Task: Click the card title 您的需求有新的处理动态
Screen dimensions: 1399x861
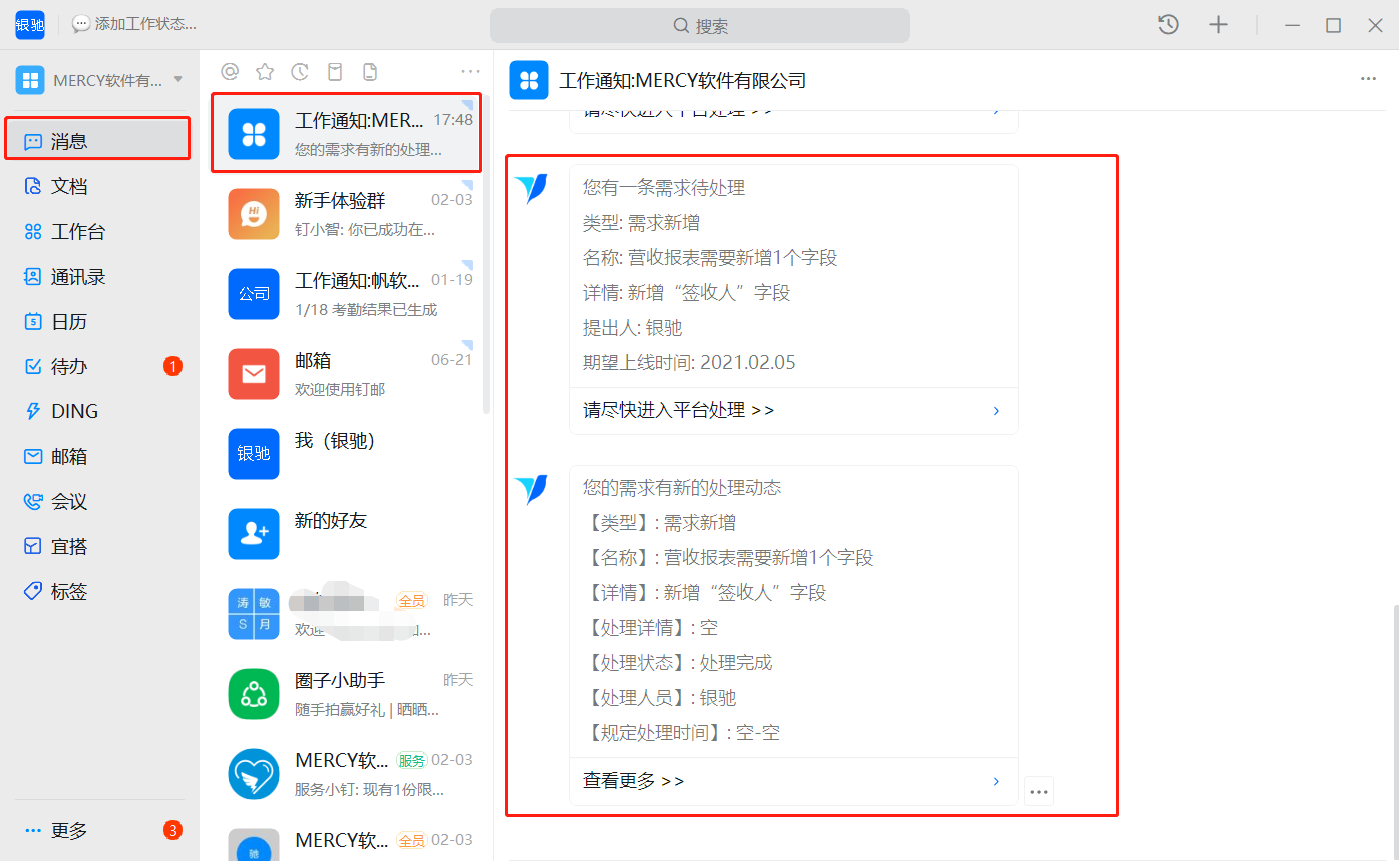Action: pyautogui.click(x=682, y=488)
